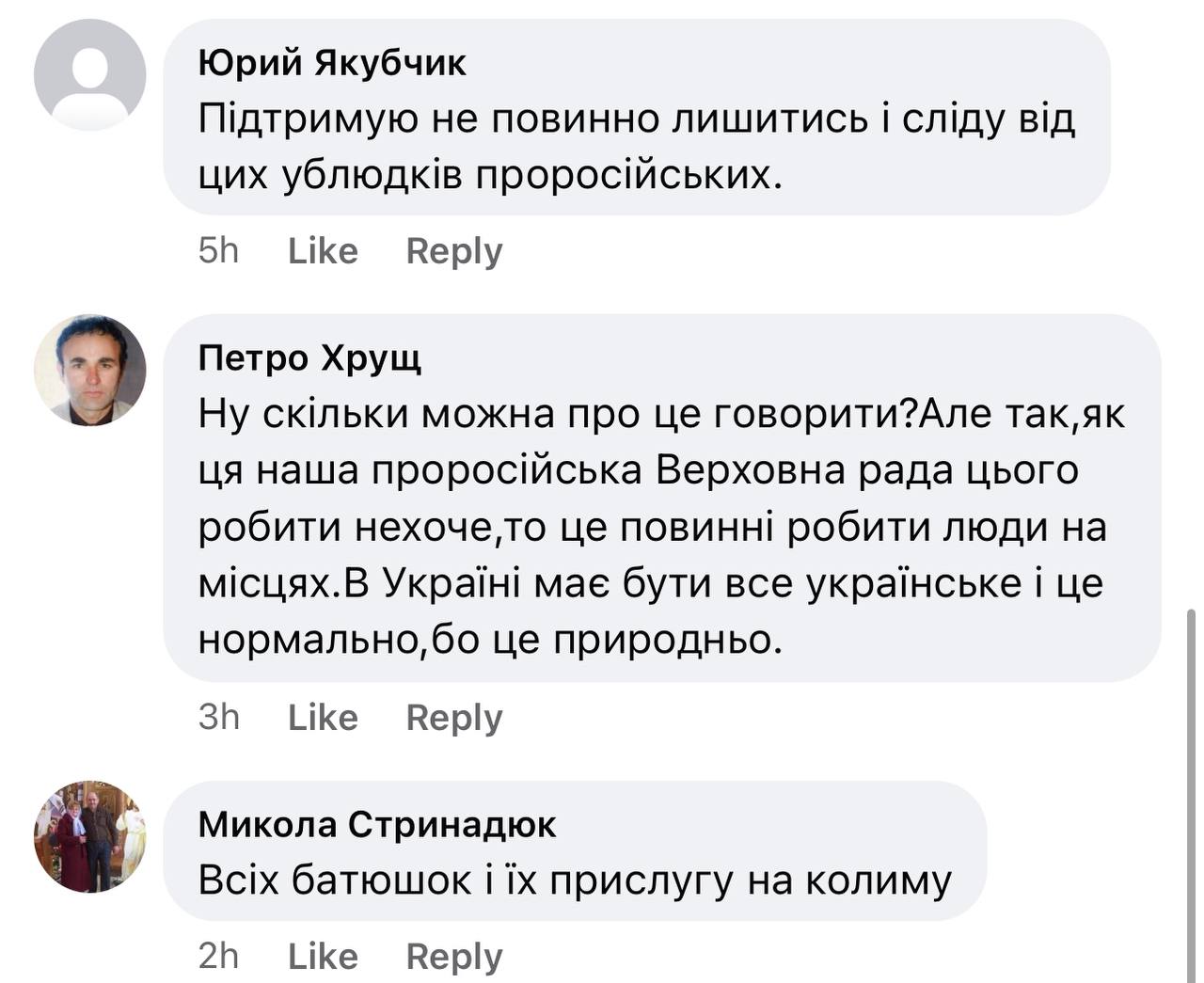1204x983 pixels.
Task: Open Юрий Якубчик's default profile avatar
Action: pos(90,75)
